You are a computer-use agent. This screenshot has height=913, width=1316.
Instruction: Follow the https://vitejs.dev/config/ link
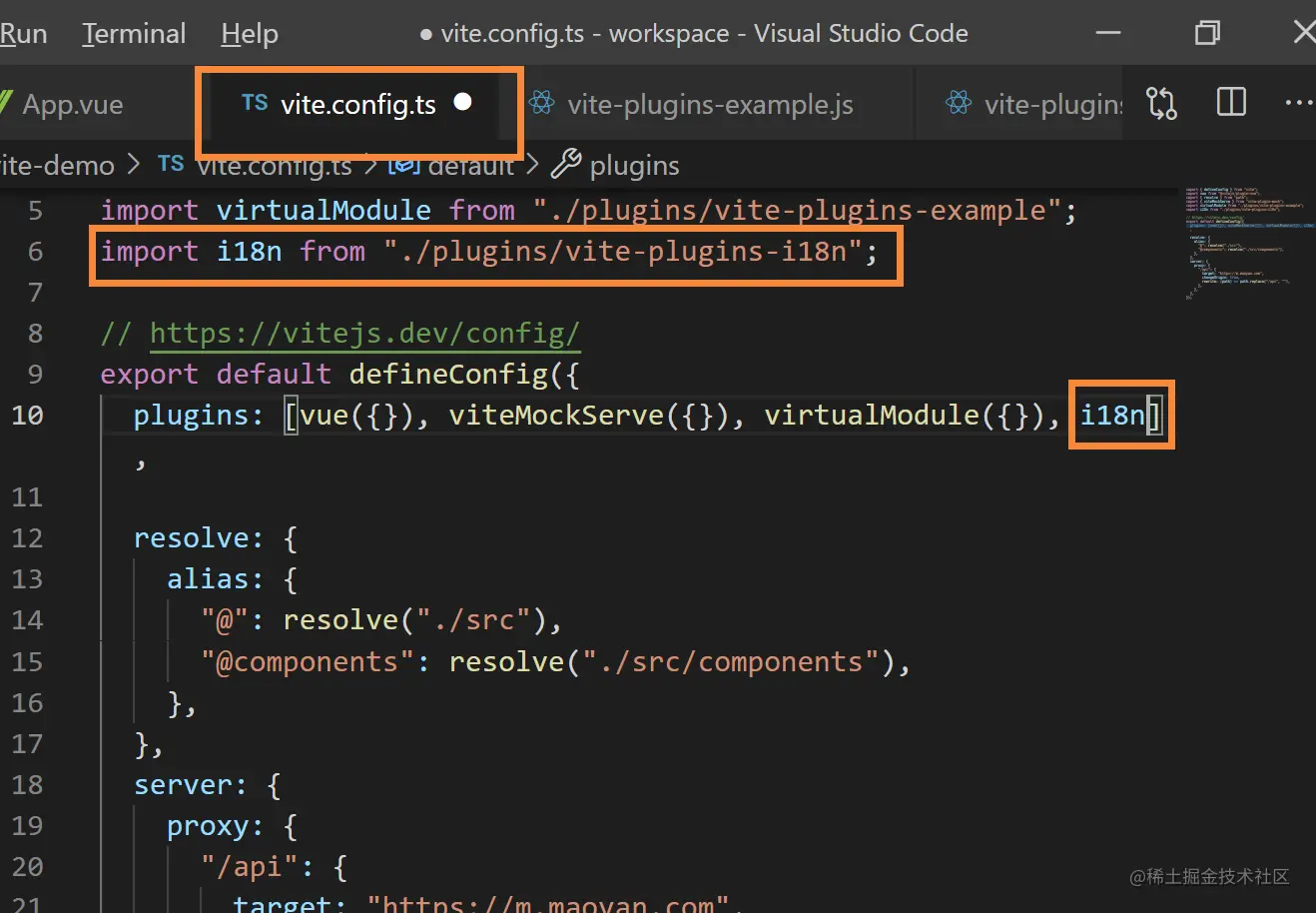[x=364, y=334]
